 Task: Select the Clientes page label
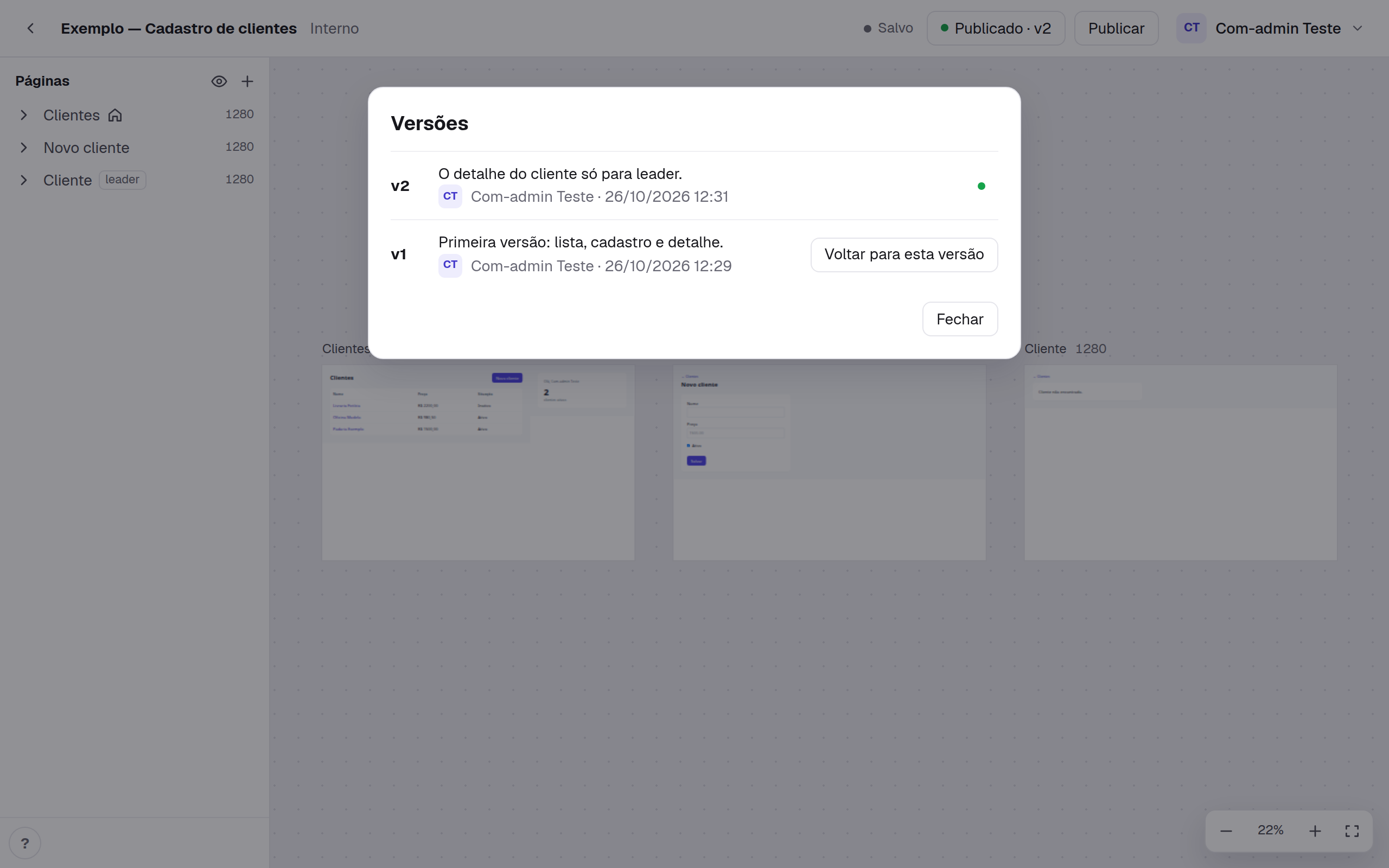(x=72, y=115)
